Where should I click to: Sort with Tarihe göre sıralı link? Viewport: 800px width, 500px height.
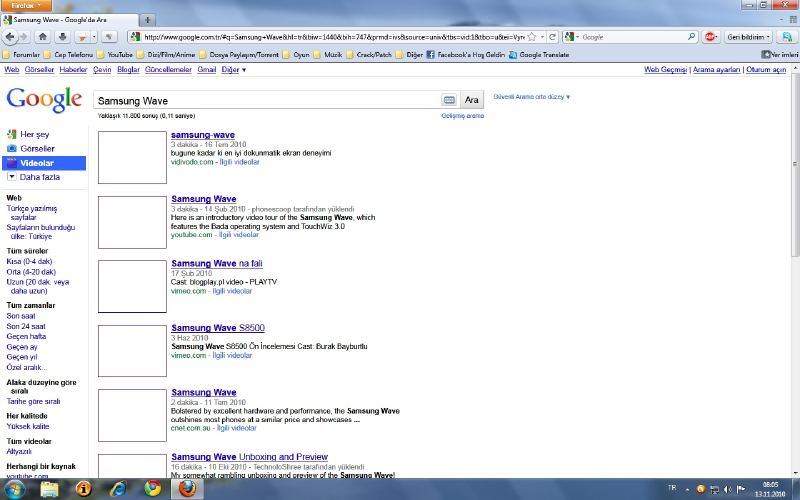(x=33, y=402)
